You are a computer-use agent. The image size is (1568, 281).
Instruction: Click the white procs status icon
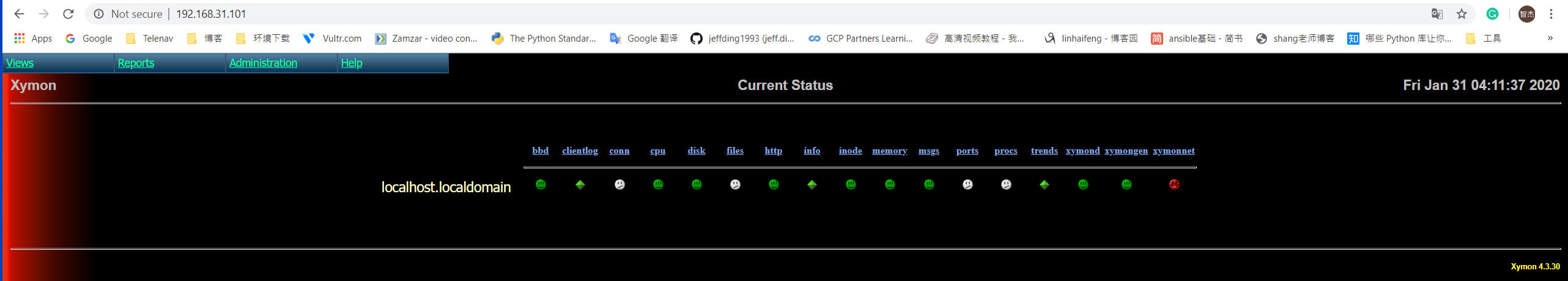tap(1006, 184)
